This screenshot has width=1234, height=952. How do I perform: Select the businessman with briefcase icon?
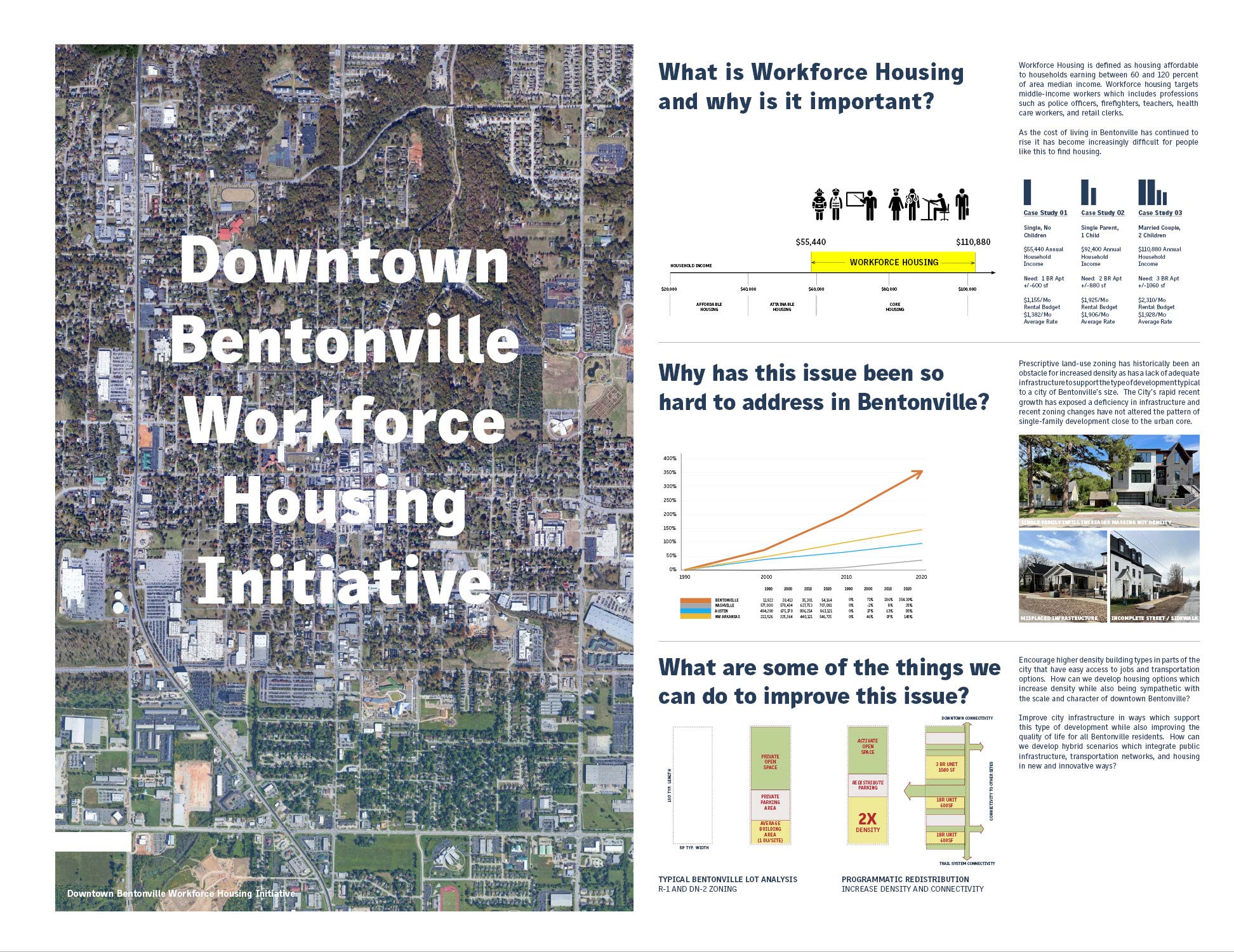[x=962, y=204]
